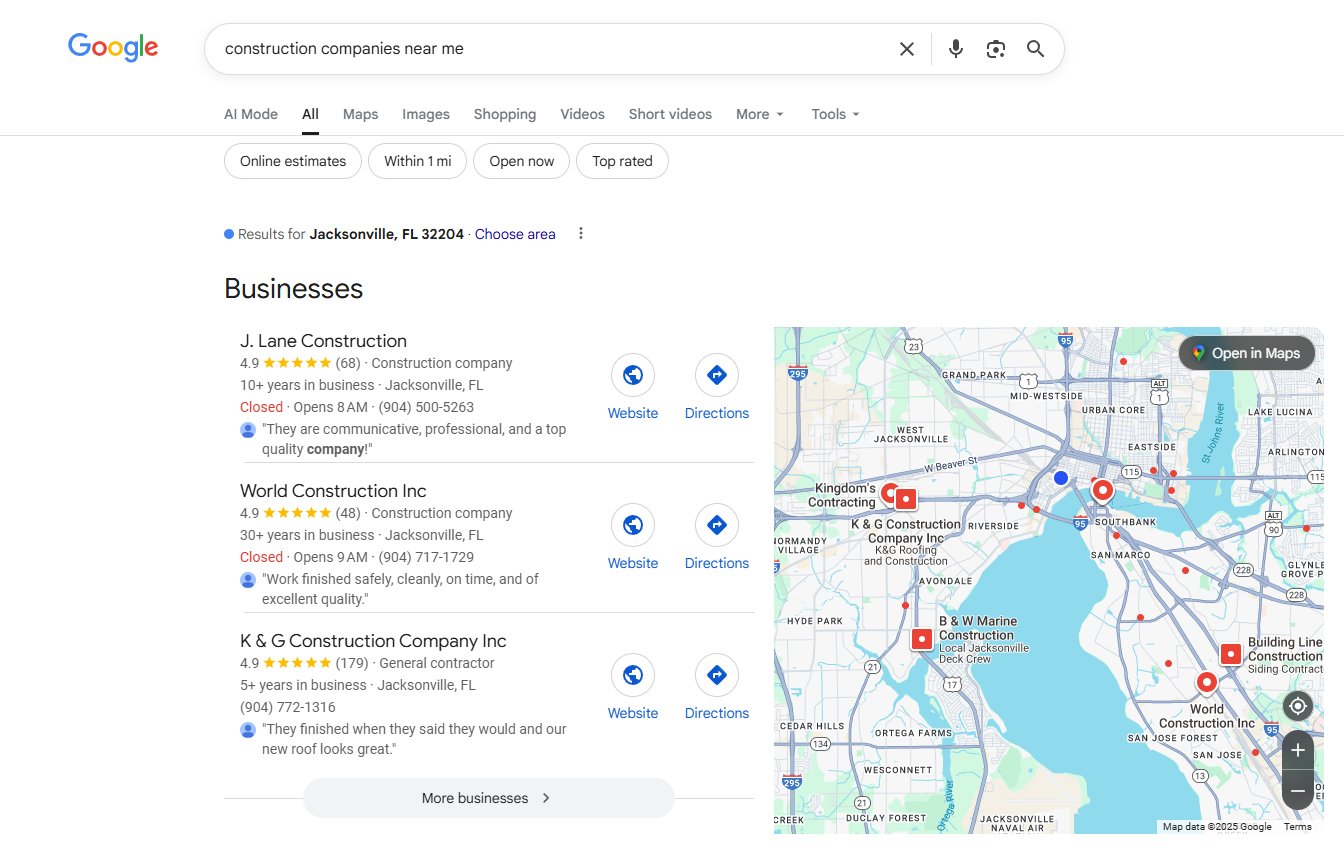Enable the Top rated filter chip
Viewport: 1344px width, 853px height.
pos(622,161)
